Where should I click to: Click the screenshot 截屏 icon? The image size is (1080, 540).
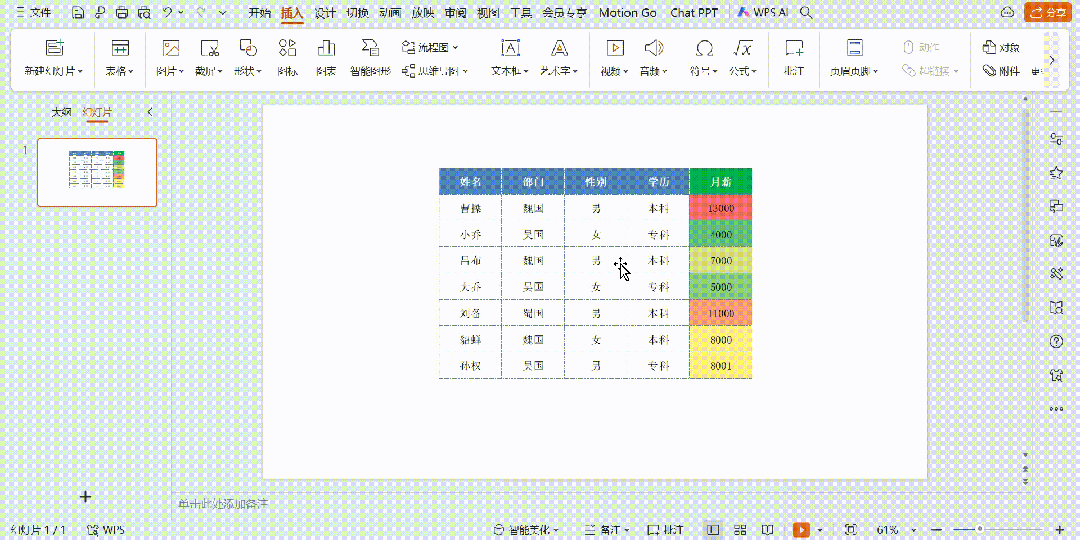tap(209, 48)
